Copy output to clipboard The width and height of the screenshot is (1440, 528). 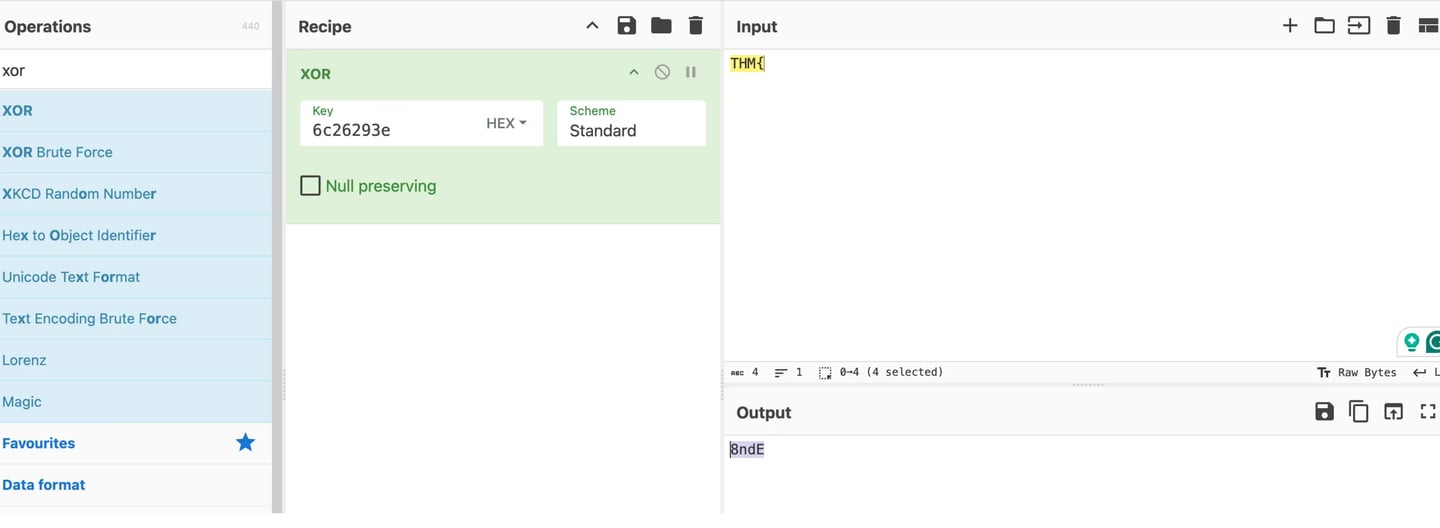pyautogui.click(x=1359, y=411)
